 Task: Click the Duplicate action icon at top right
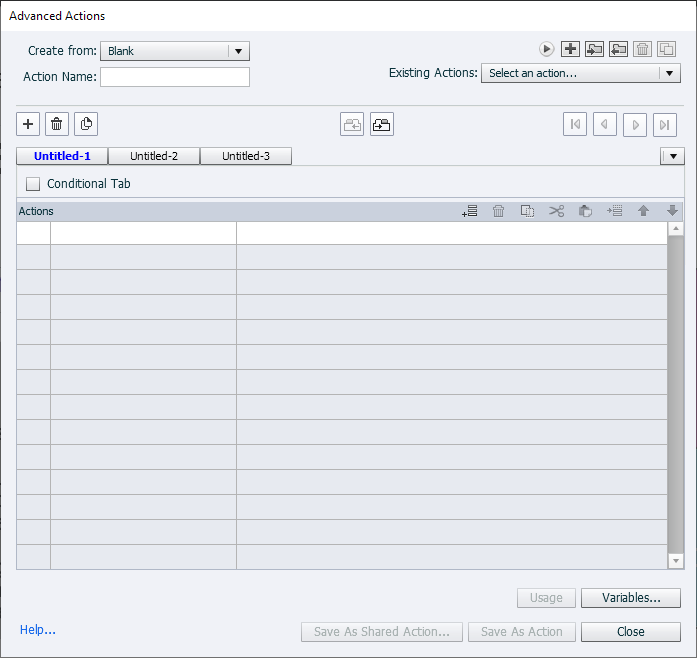tap(666, 49)
